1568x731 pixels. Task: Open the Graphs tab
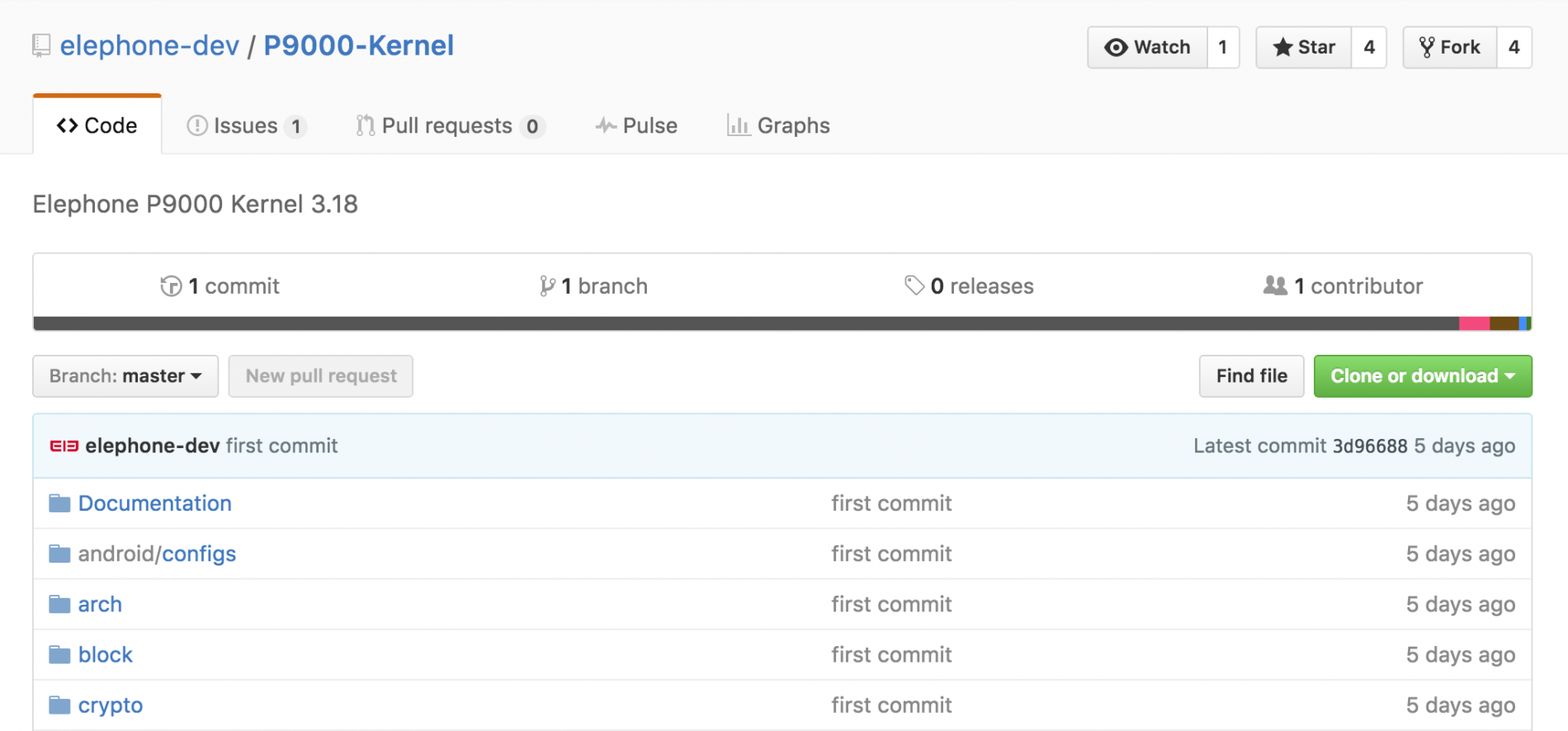pos(778,125)
